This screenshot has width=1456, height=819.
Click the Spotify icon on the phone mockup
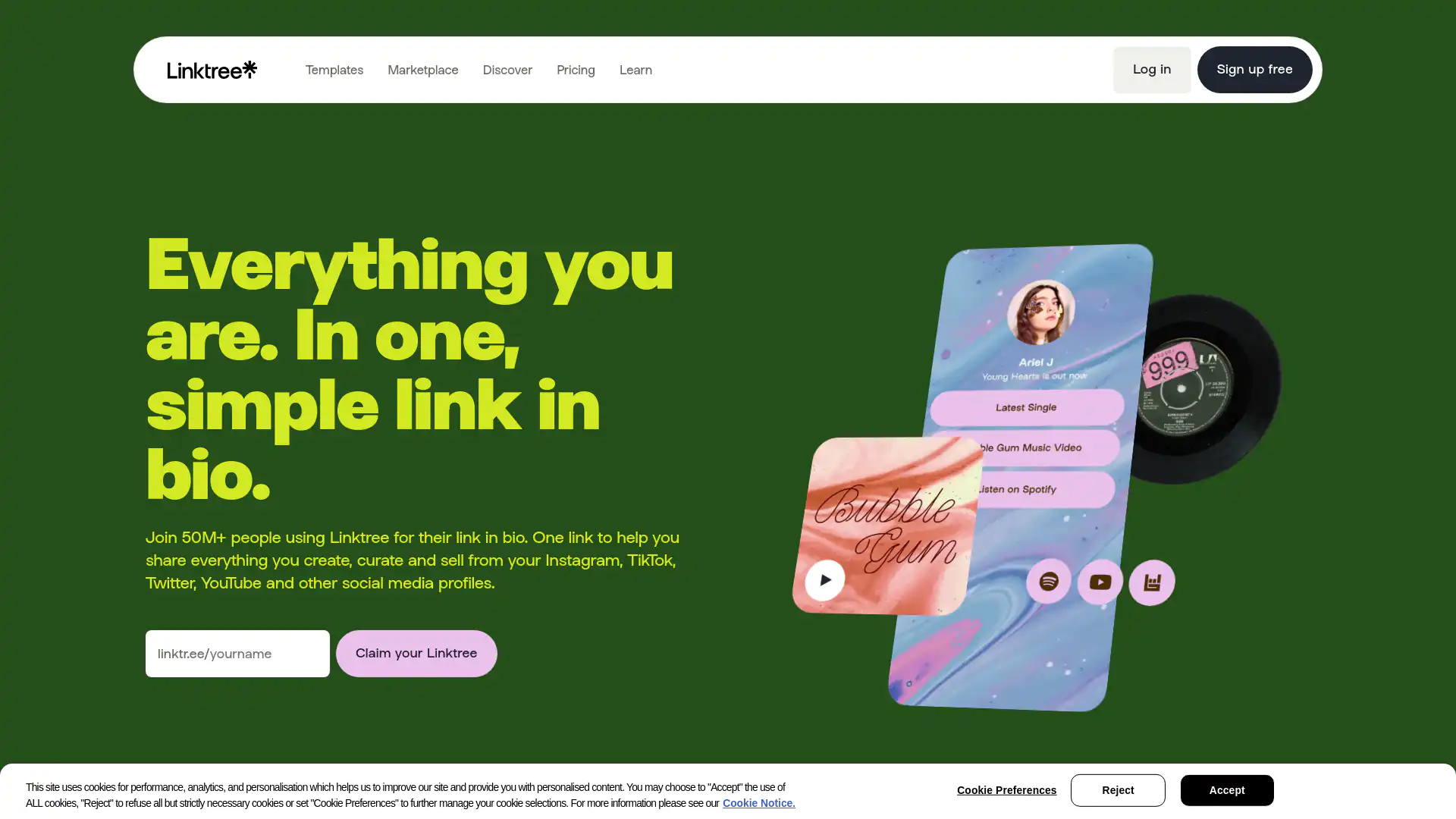(1049, 581)
